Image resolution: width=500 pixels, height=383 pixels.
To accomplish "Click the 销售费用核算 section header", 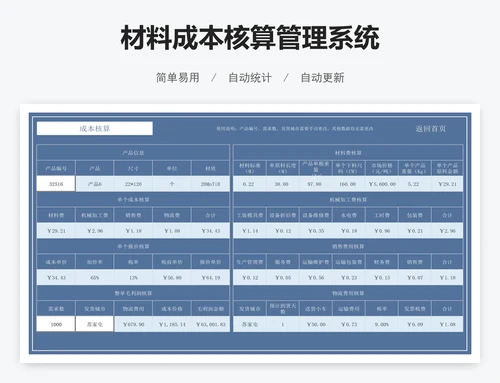I will coord(348,246).
